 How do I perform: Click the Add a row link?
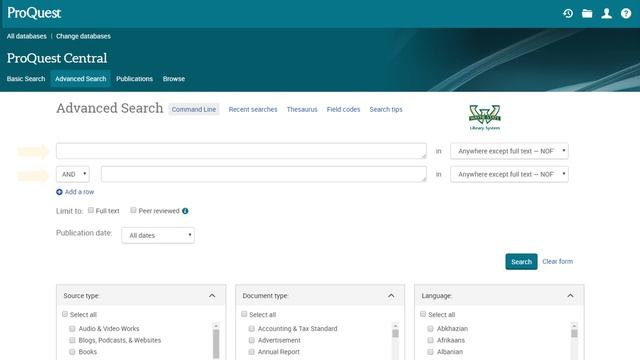[x=79, y=192]
